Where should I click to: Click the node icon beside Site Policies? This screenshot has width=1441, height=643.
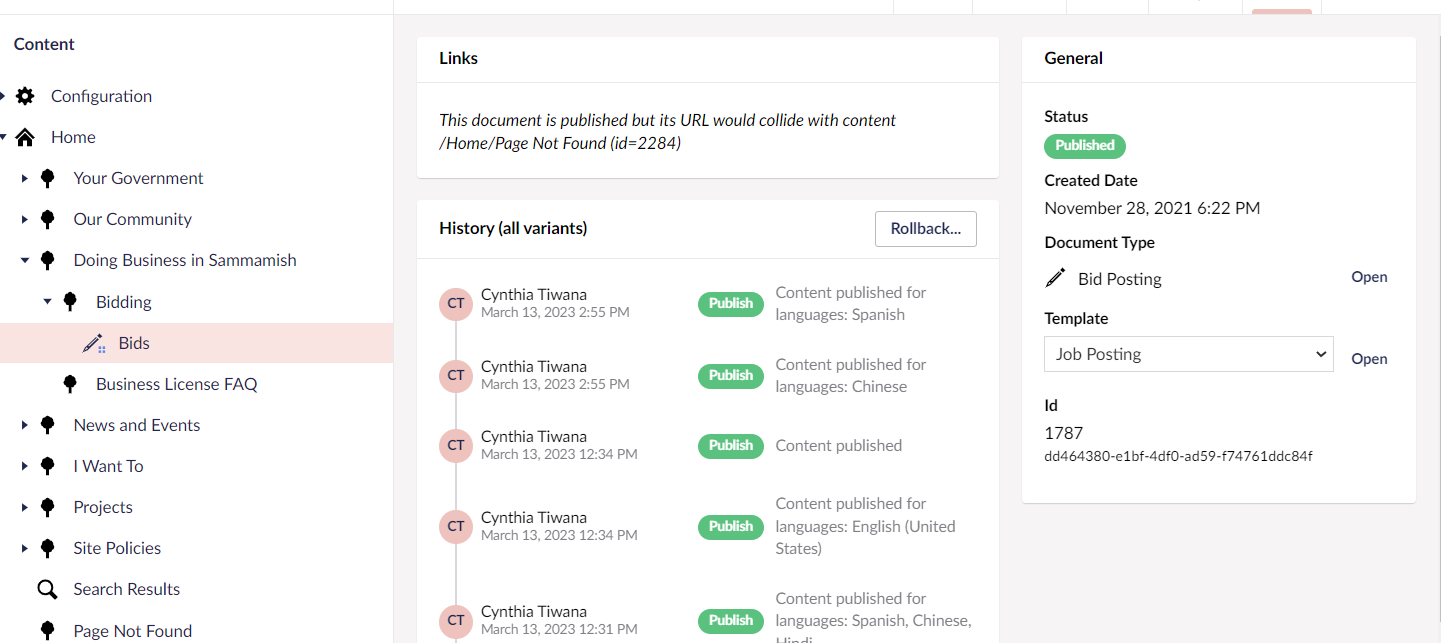click(47, 548)
